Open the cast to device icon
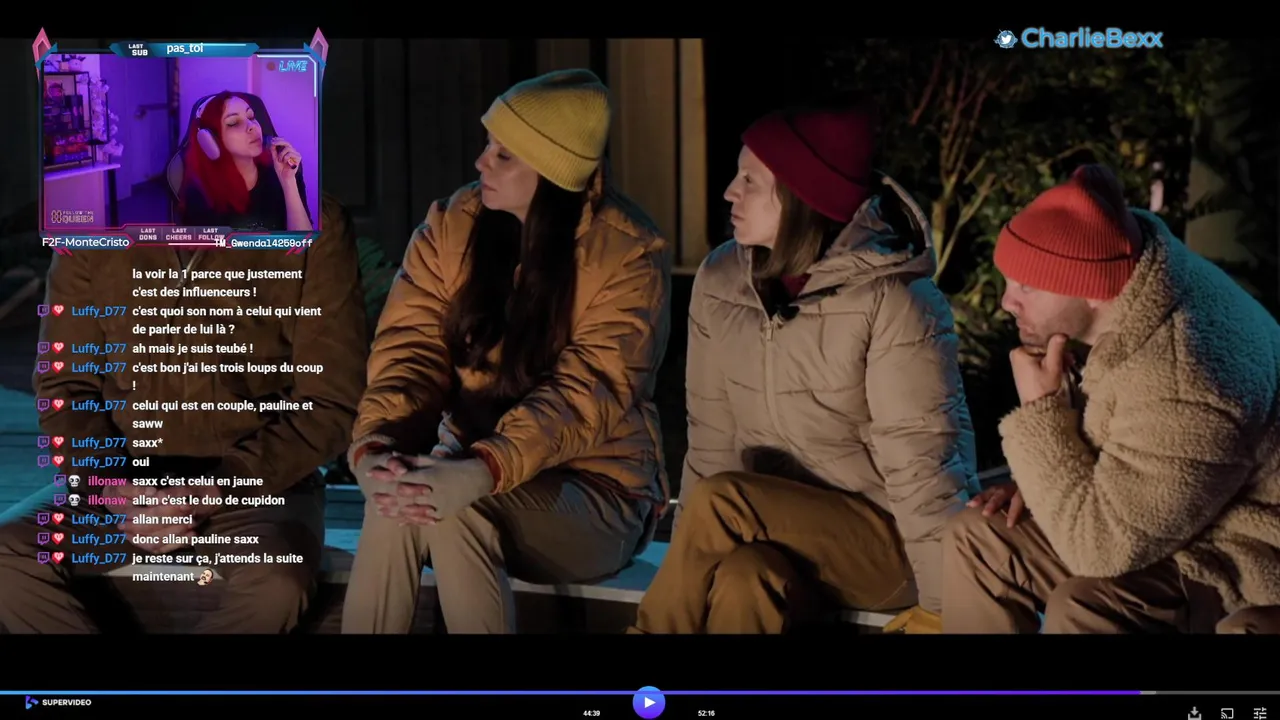Image resolution: width=1280 pixels, height=720 pixels. pos(1227,713)
